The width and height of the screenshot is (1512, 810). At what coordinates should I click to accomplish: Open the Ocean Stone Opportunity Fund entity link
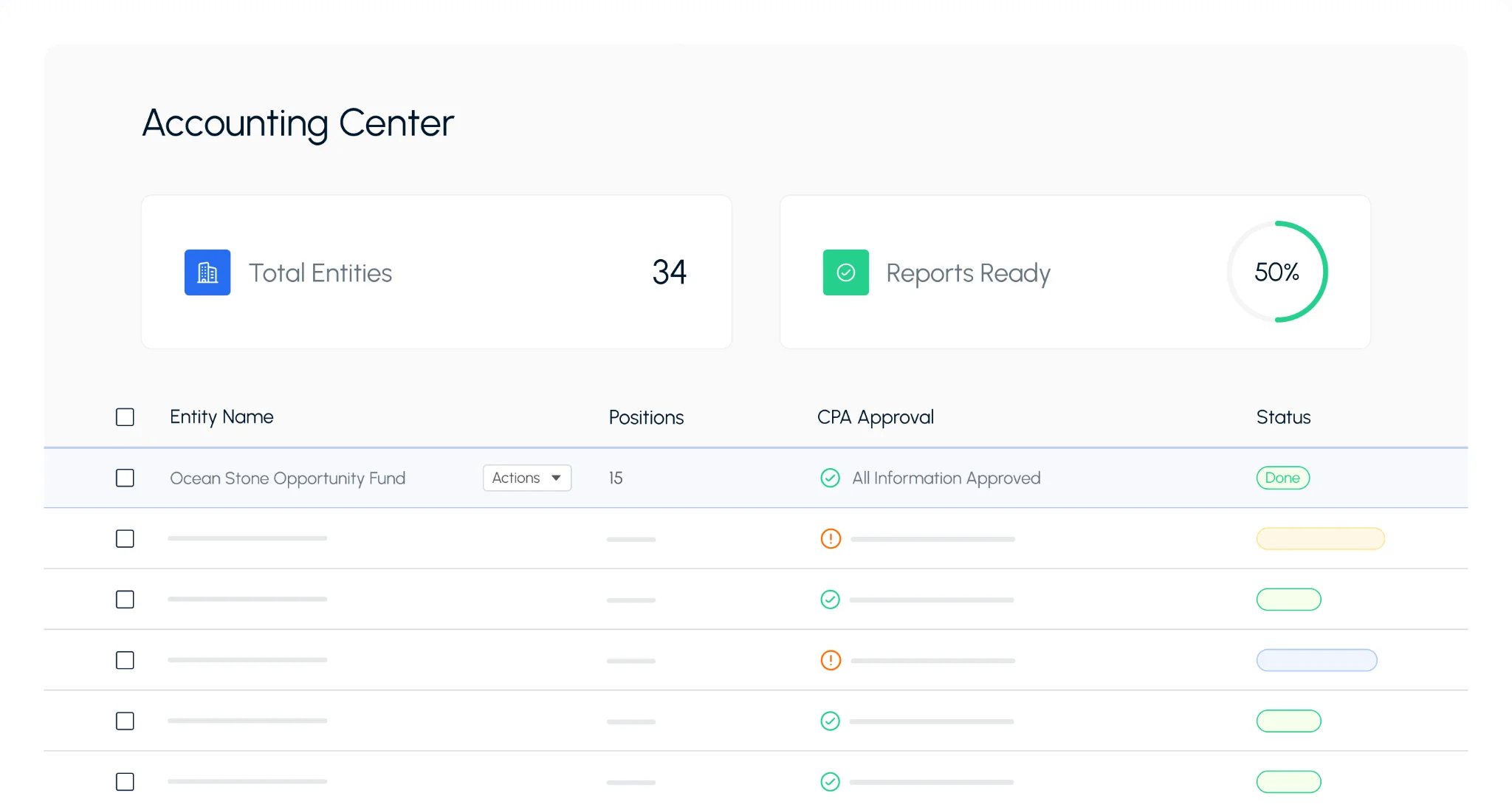pyautogui.click(x=287, y=478)
